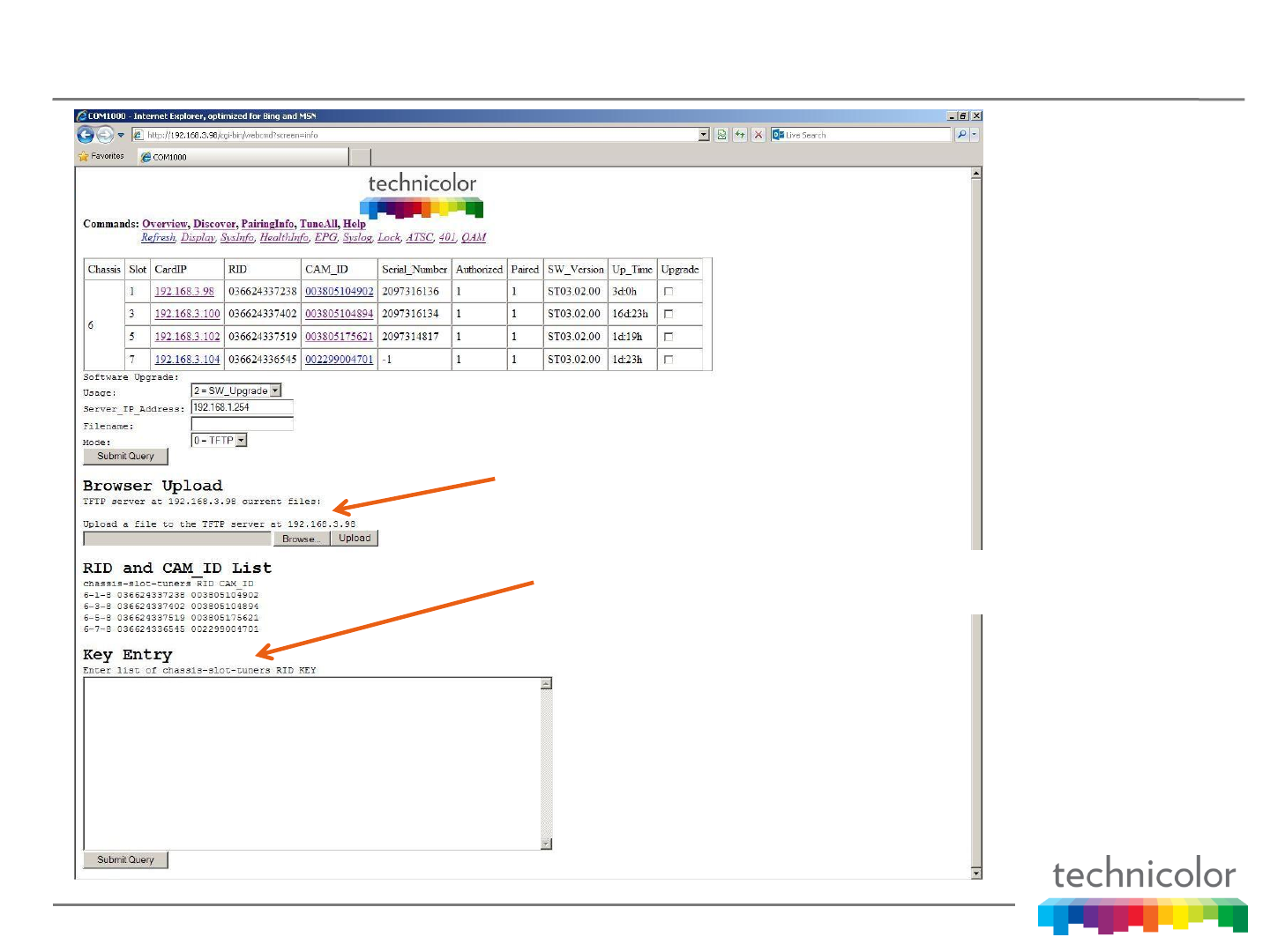The height and width of the screenshot is (952, 1270).
Task: Click the page icon in address bar
Action: [138, 135]
